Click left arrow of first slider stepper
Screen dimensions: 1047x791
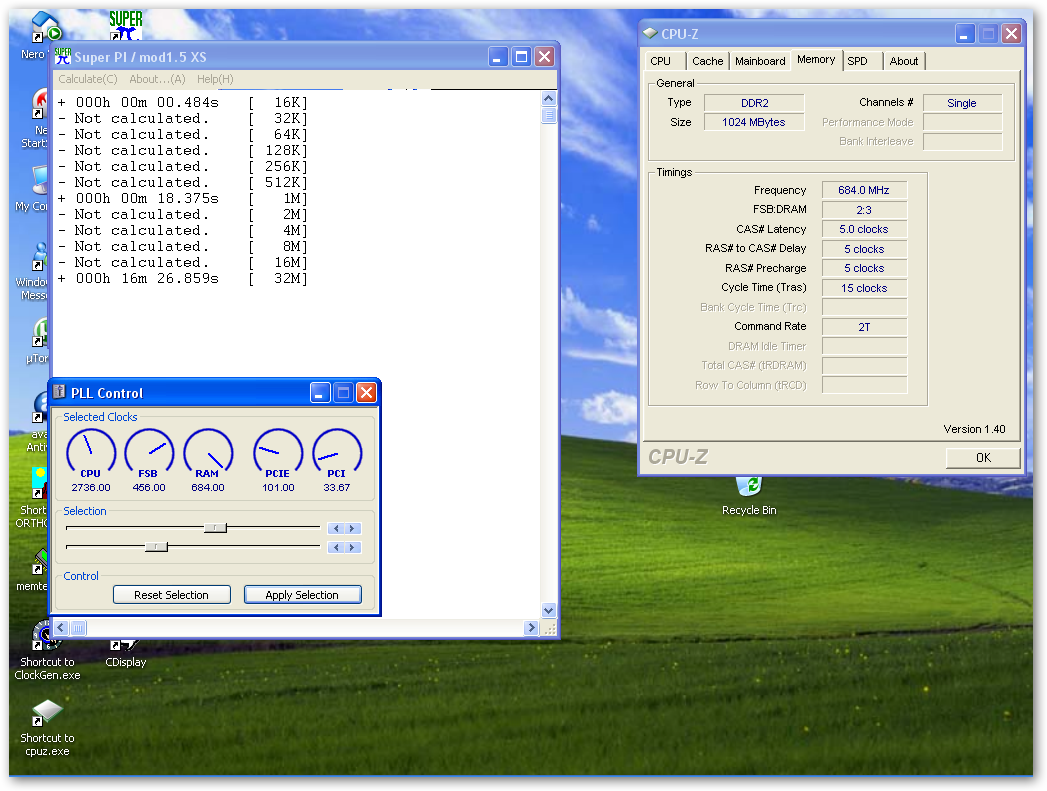pos(336,529)
